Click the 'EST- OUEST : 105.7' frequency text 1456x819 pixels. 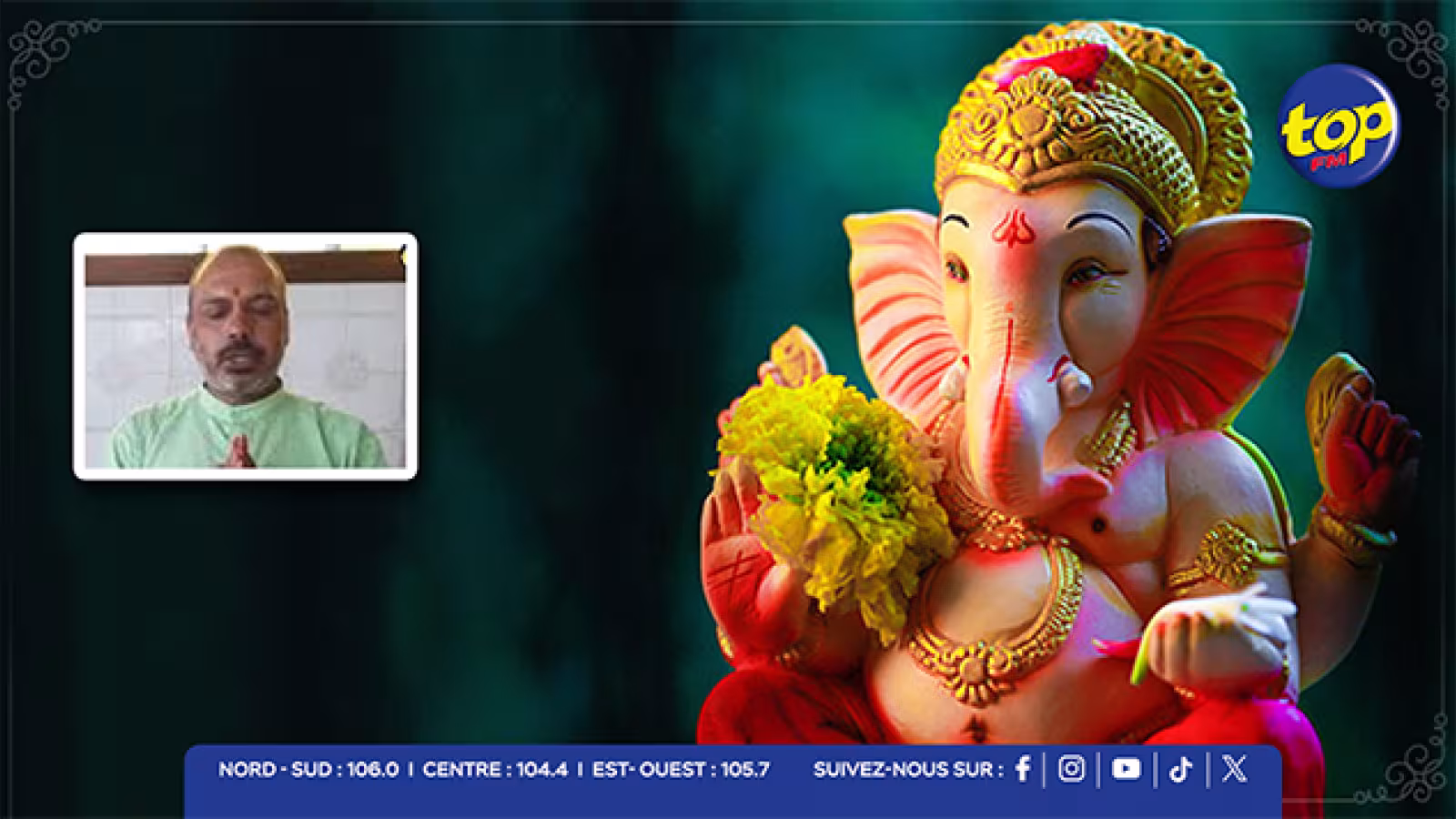681,770
